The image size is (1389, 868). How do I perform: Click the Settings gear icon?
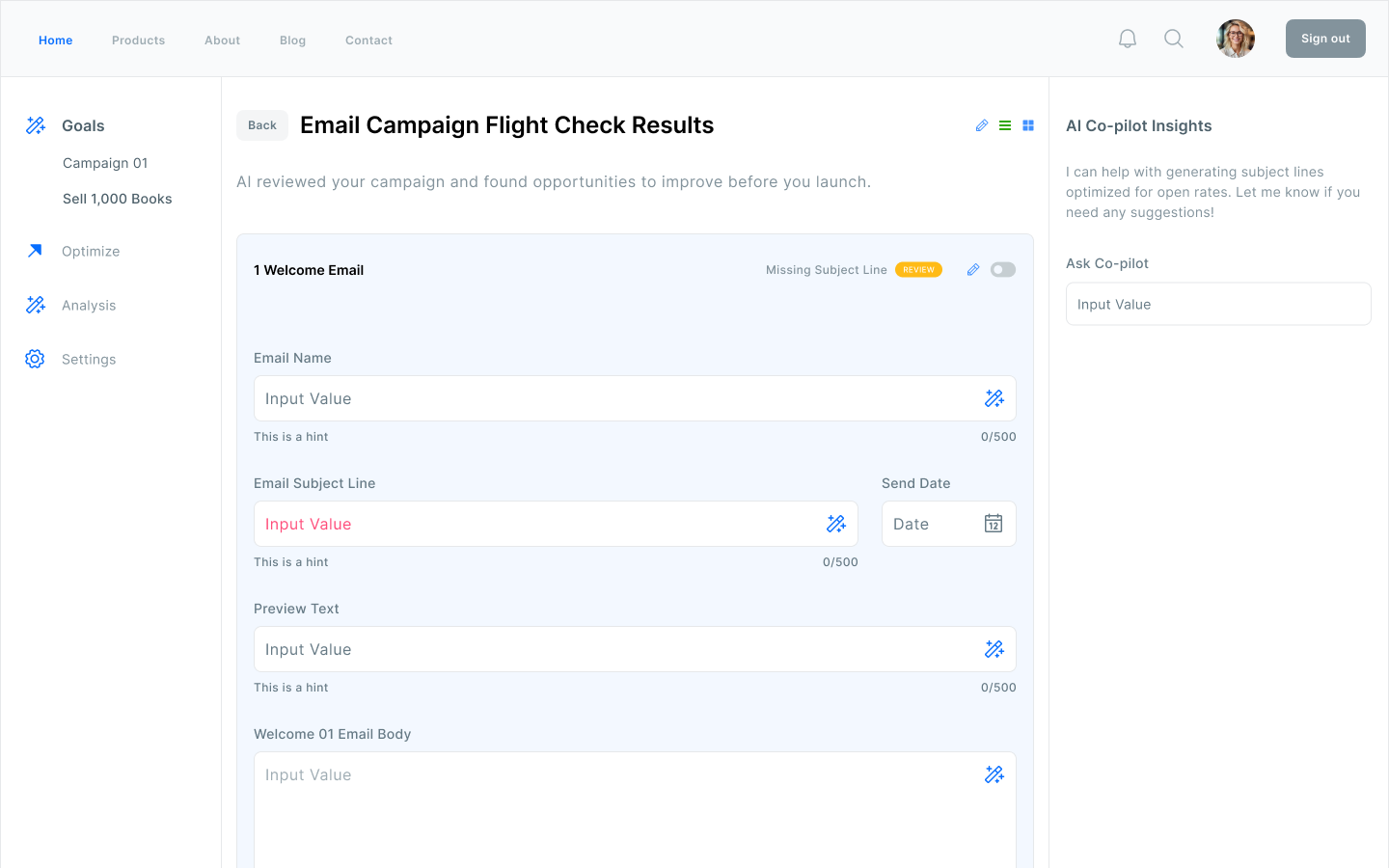(x=35, y=359)
